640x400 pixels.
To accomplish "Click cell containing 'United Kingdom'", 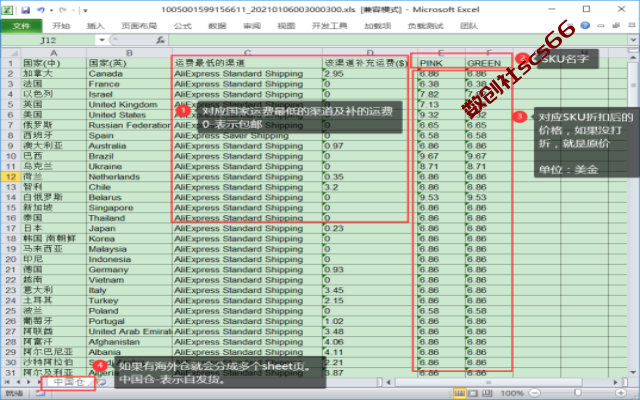I will [x=129, y=104].
